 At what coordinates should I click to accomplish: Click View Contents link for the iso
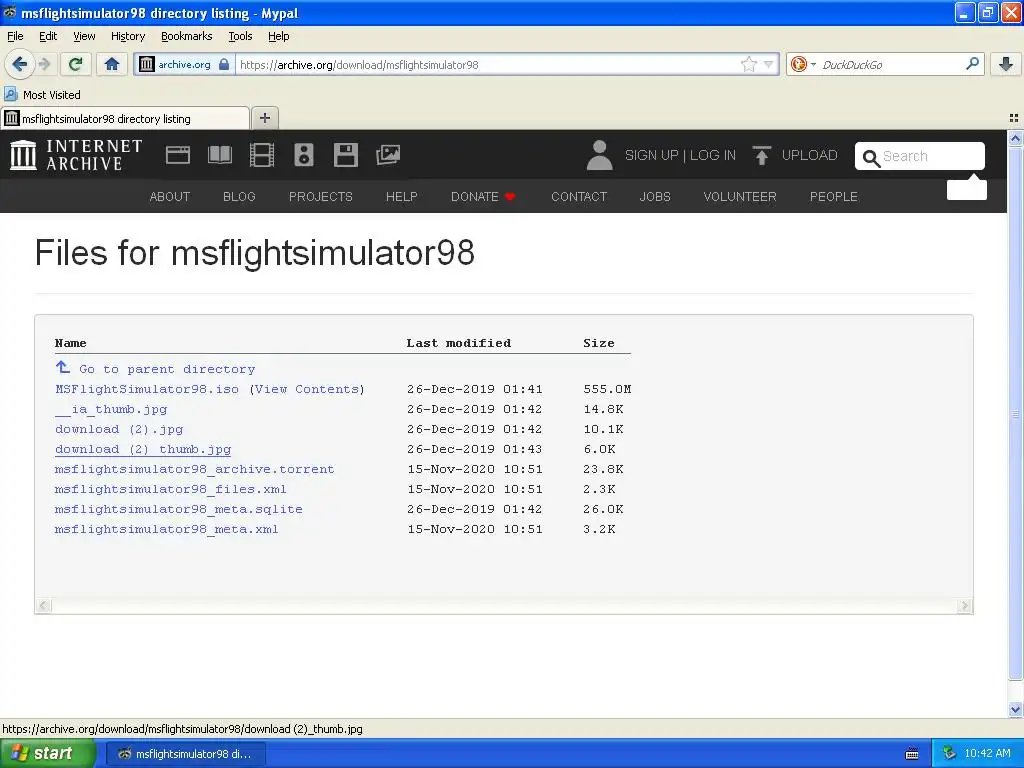(x=307, y=389)
